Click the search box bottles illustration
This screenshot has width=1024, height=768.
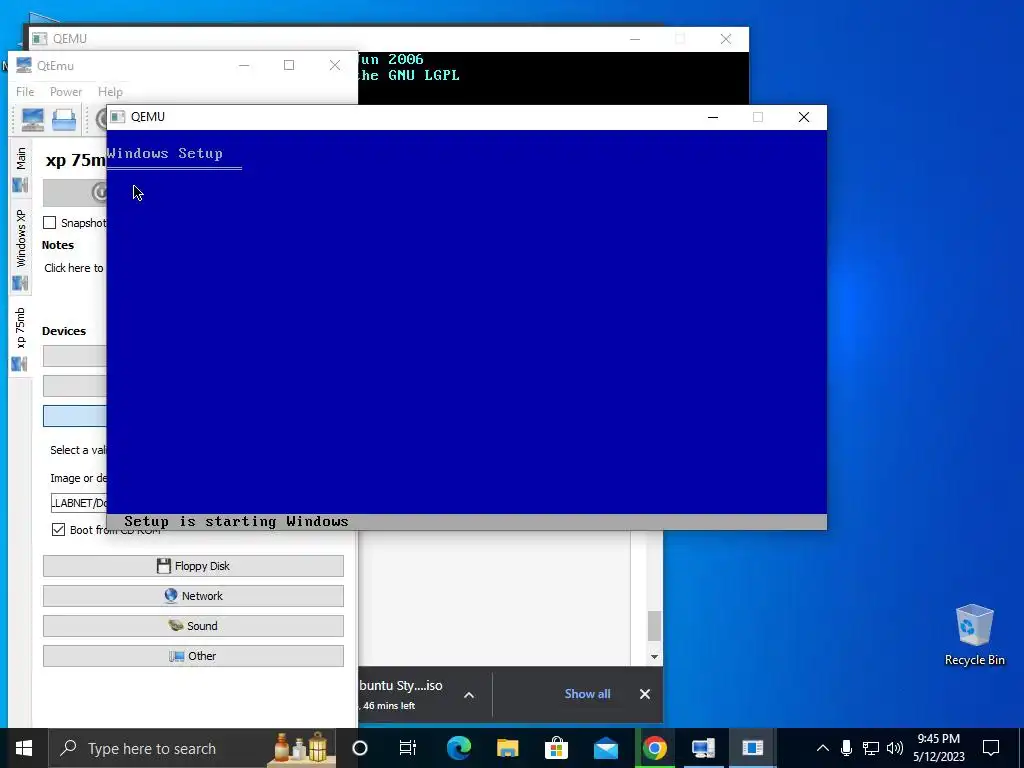coord(300,748)
